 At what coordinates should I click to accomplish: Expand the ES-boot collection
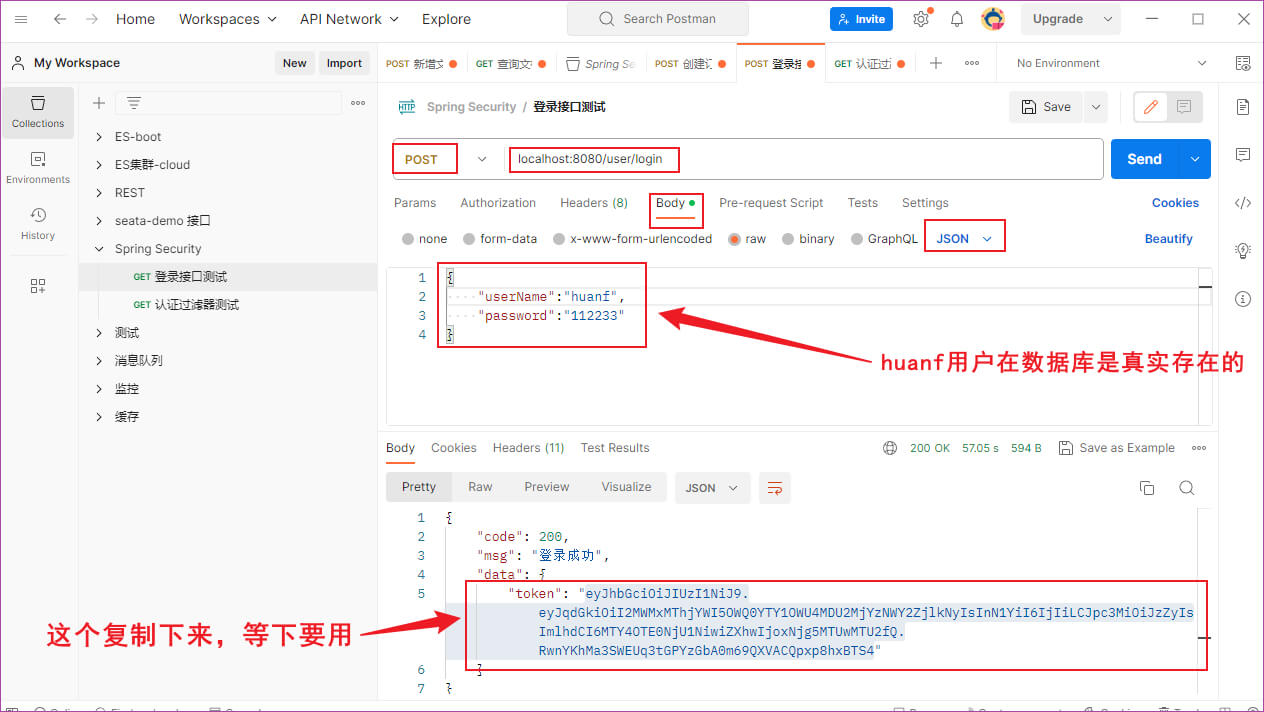98,137
